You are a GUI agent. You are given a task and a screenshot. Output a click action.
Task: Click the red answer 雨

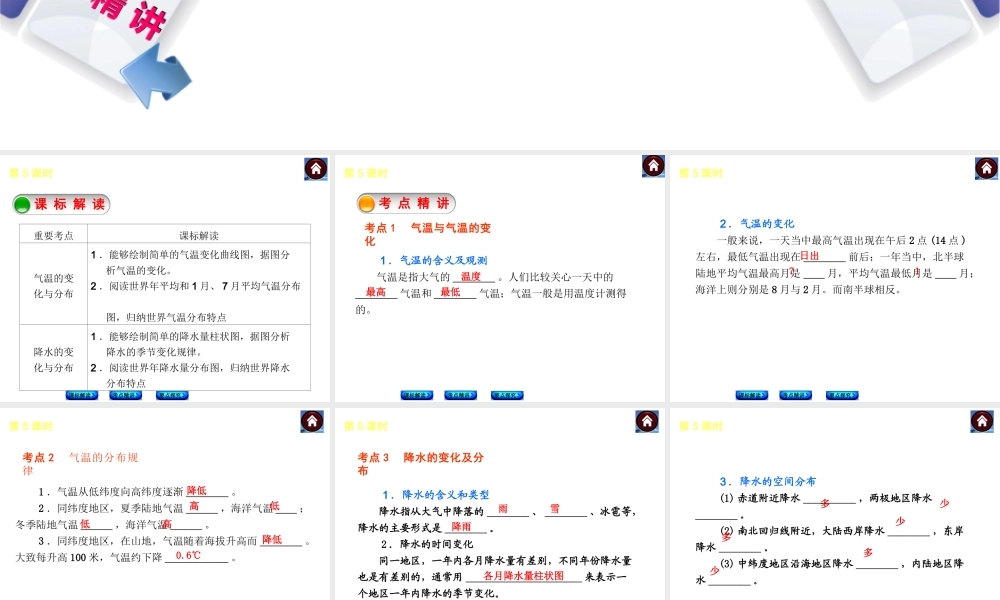coord(503,509)
